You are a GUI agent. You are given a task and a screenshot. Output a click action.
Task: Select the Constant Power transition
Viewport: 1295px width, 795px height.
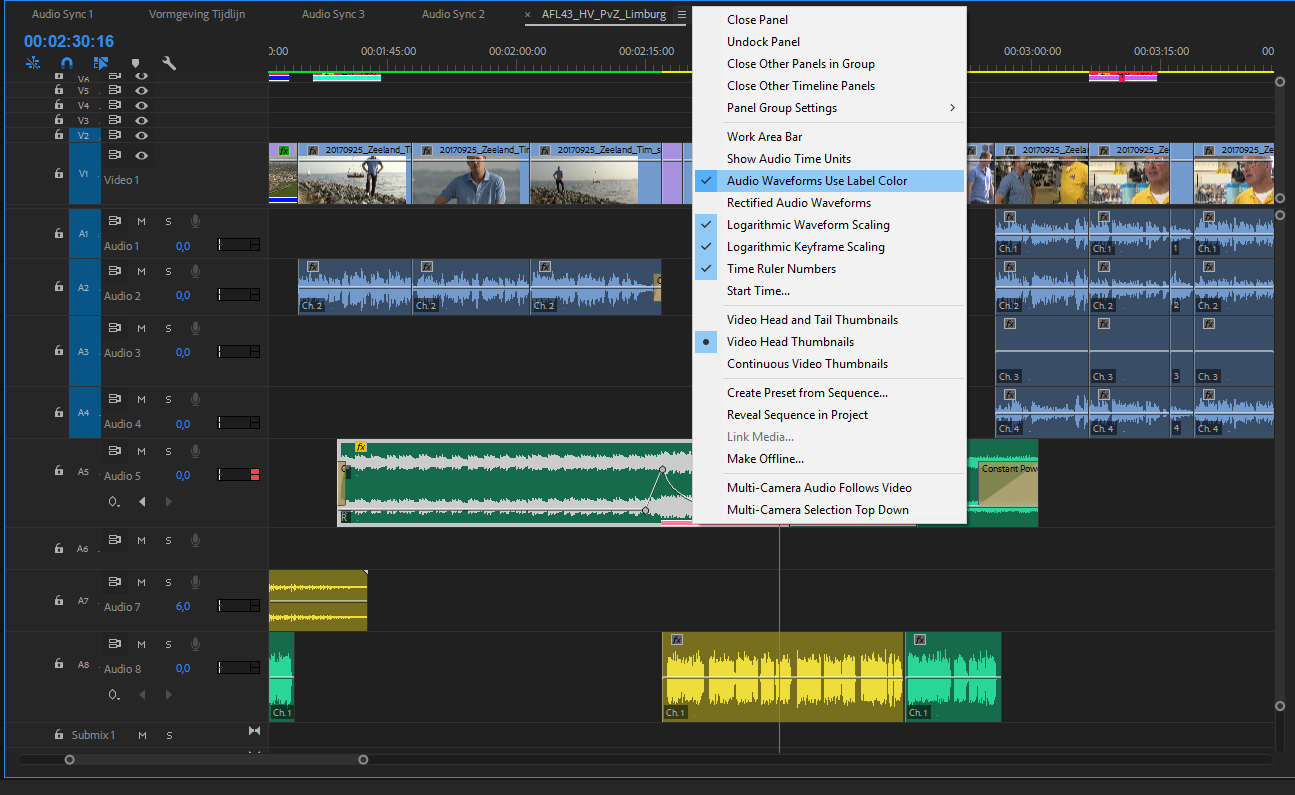click(x=1008, y=482)
